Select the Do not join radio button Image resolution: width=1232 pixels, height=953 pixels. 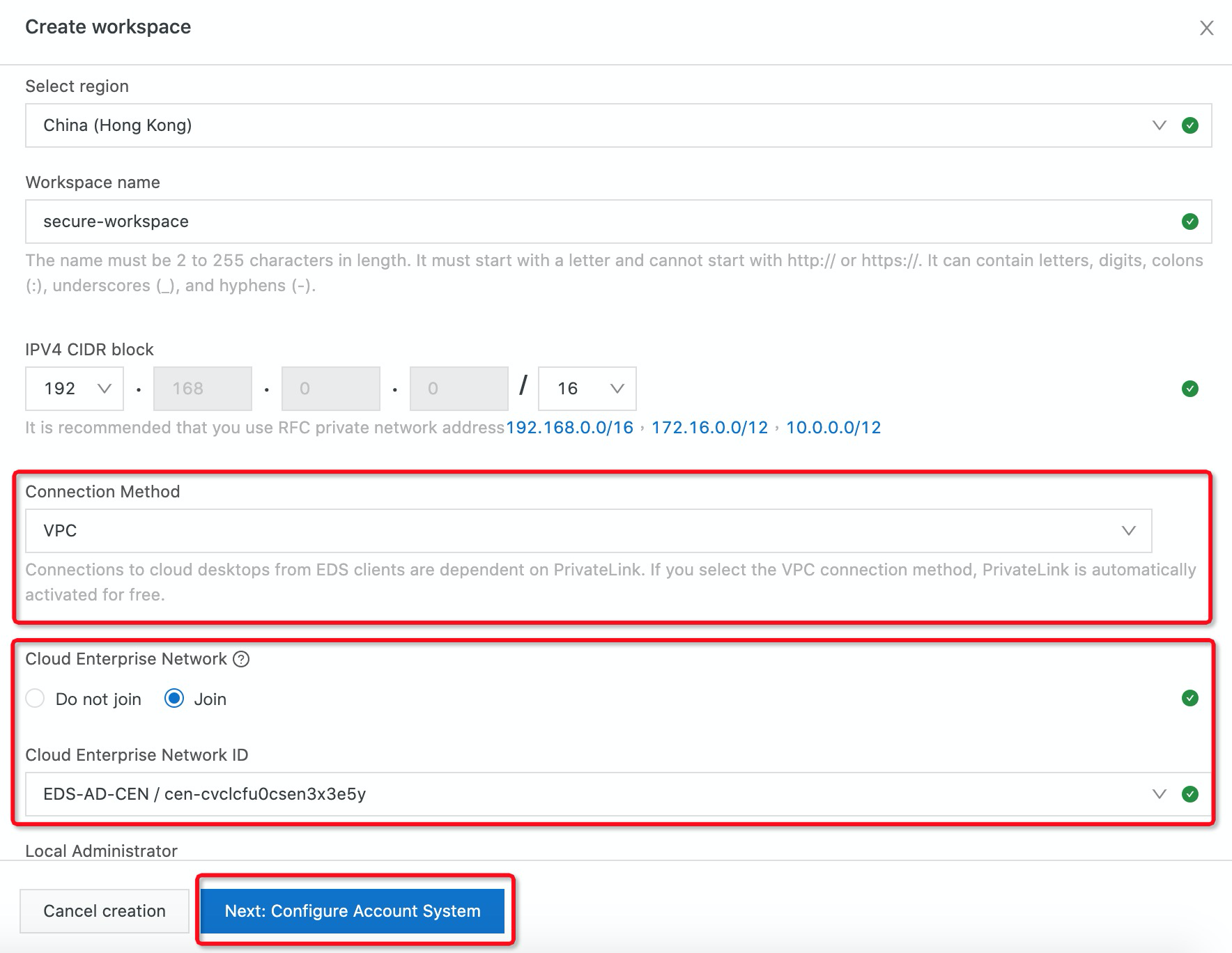pos(35,699)
